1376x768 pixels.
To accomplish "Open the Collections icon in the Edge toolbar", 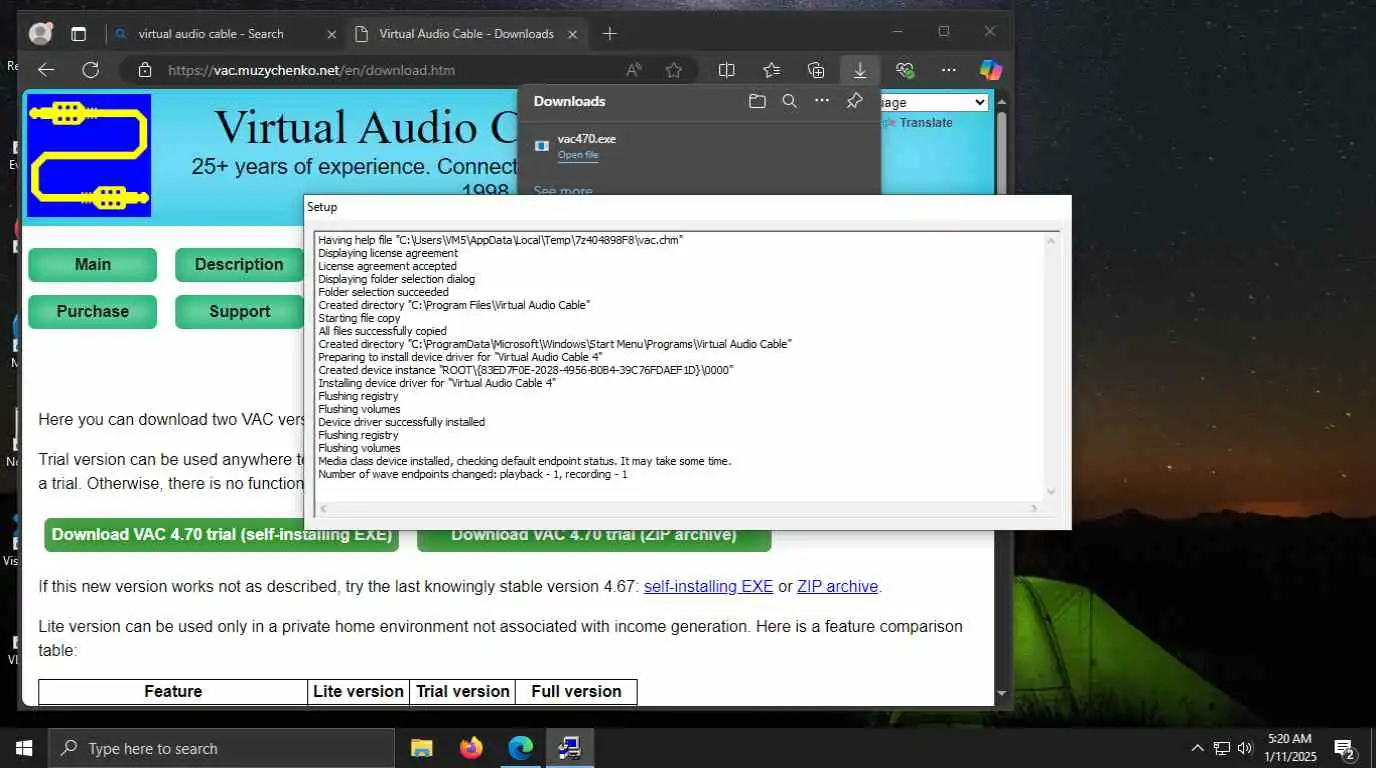I will point(816,70).
